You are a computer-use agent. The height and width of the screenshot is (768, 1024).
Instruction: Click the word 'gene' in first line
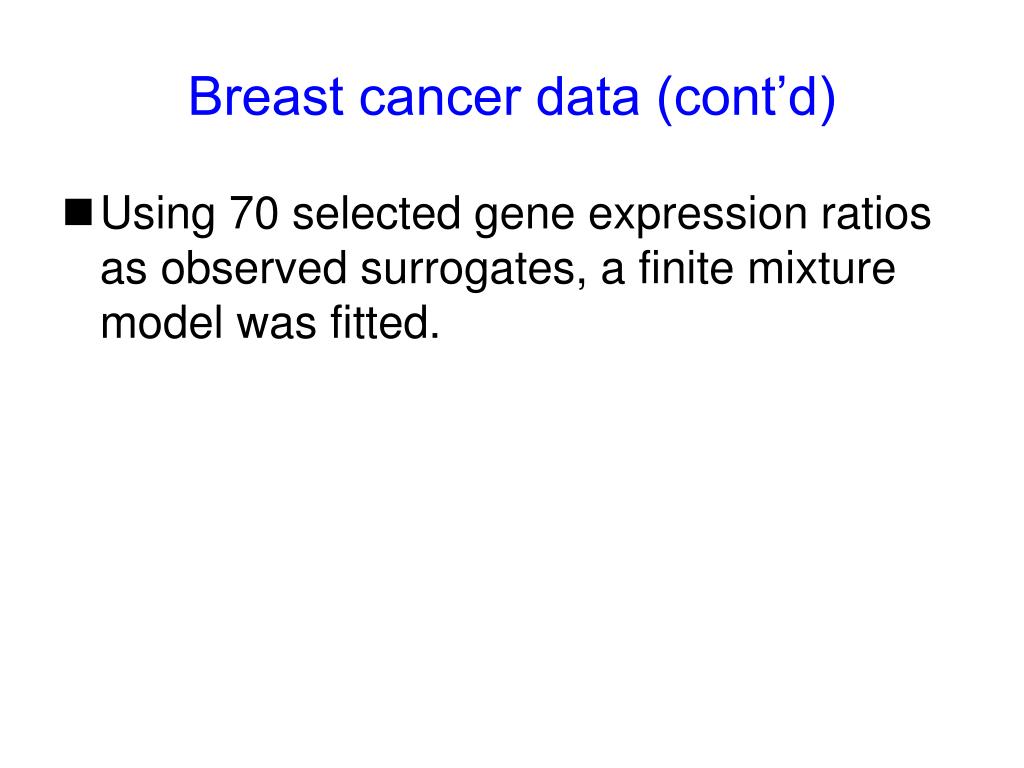[x=524, y=219]
